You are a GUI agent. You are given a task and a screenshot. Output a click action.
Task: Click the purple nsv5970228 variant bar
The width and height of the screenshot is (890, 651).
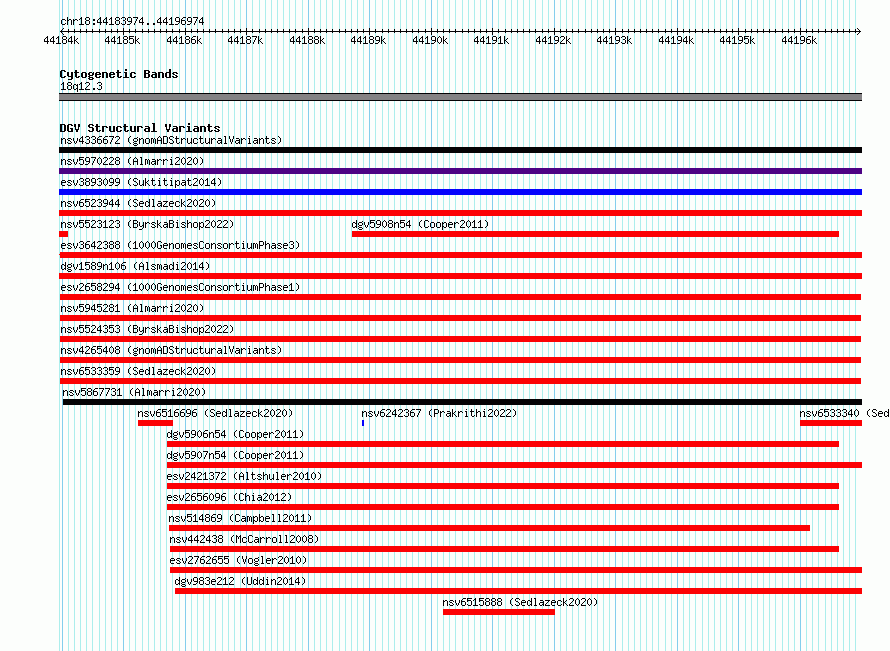pyautogui.click(x=460, y=171)
